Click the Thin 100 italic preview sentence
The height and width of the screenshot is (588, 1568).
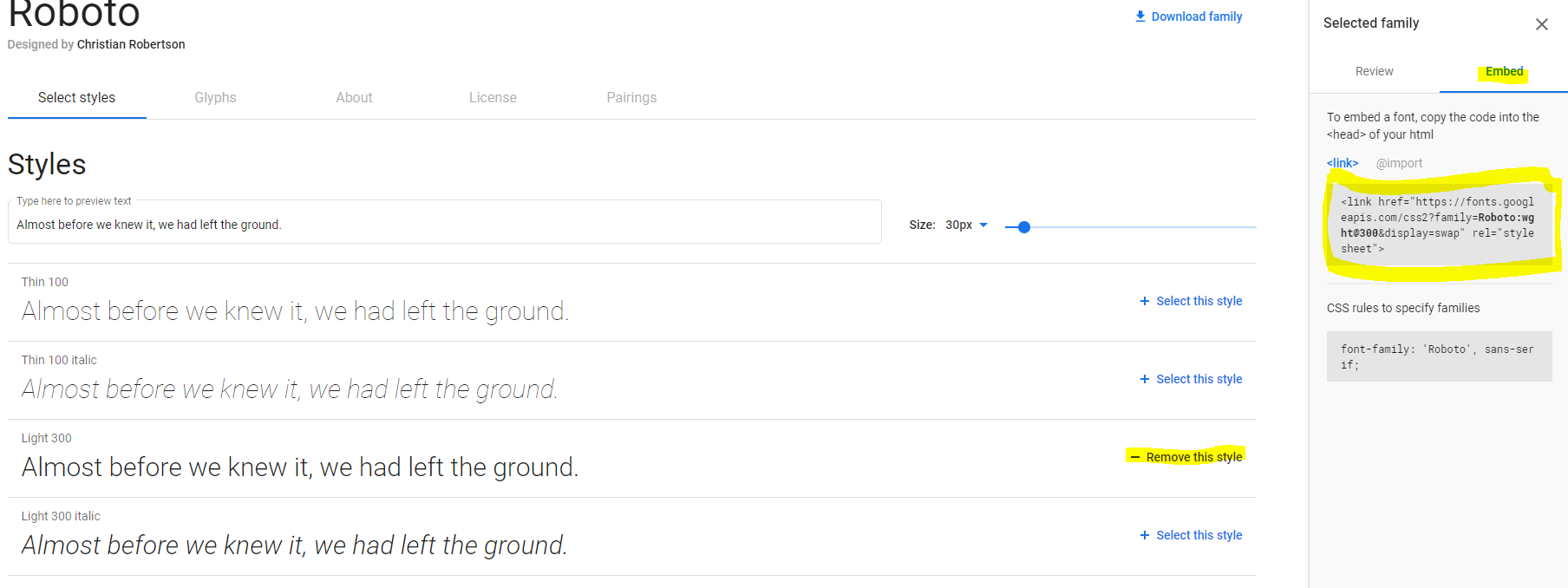(x=290, y=389)
